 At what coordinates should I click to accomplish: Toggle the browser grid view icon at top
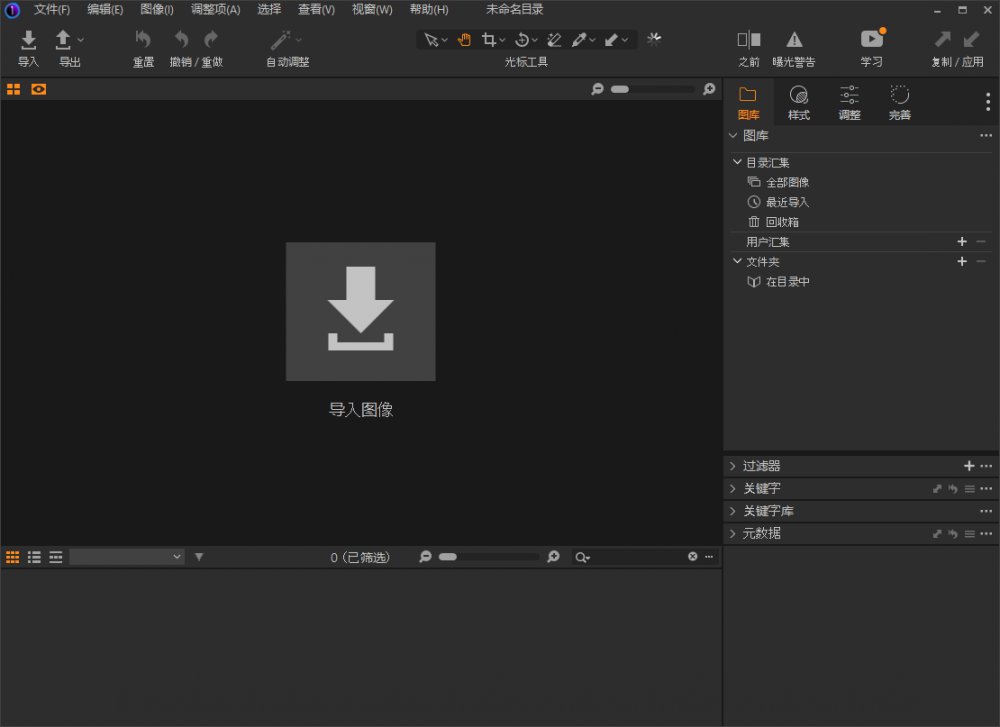13,89
